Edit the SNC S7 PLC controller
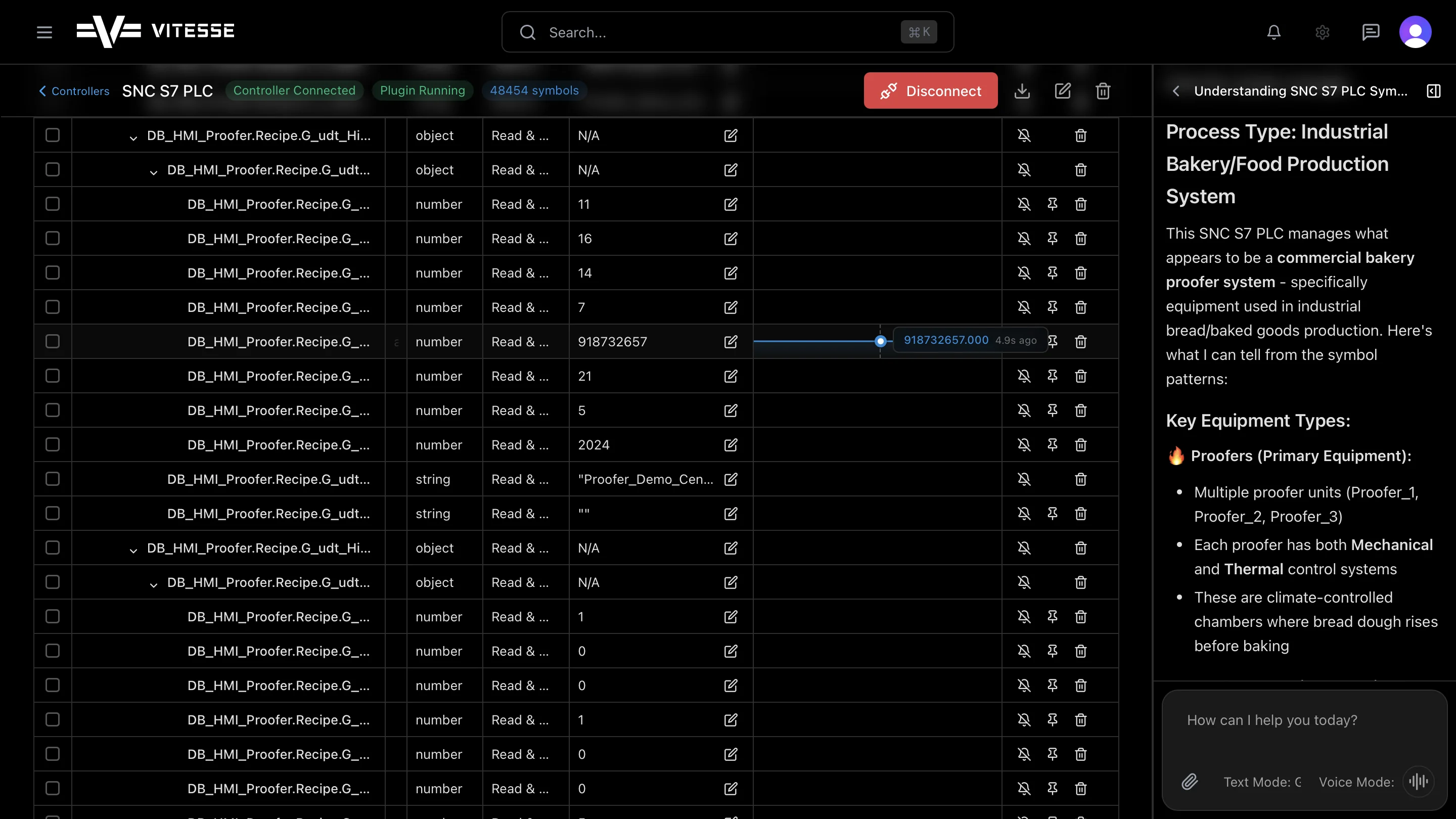The height and width of the screenshot is (819, 1456). 1063,91
